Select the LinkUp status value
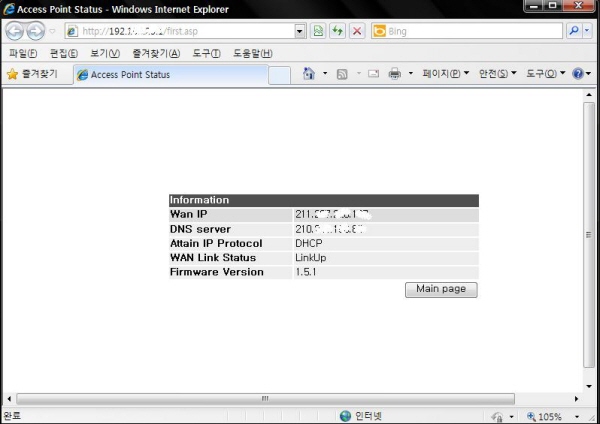Image resolution: width=600 pixels, height=424 pixels. [x=311, y=258]
